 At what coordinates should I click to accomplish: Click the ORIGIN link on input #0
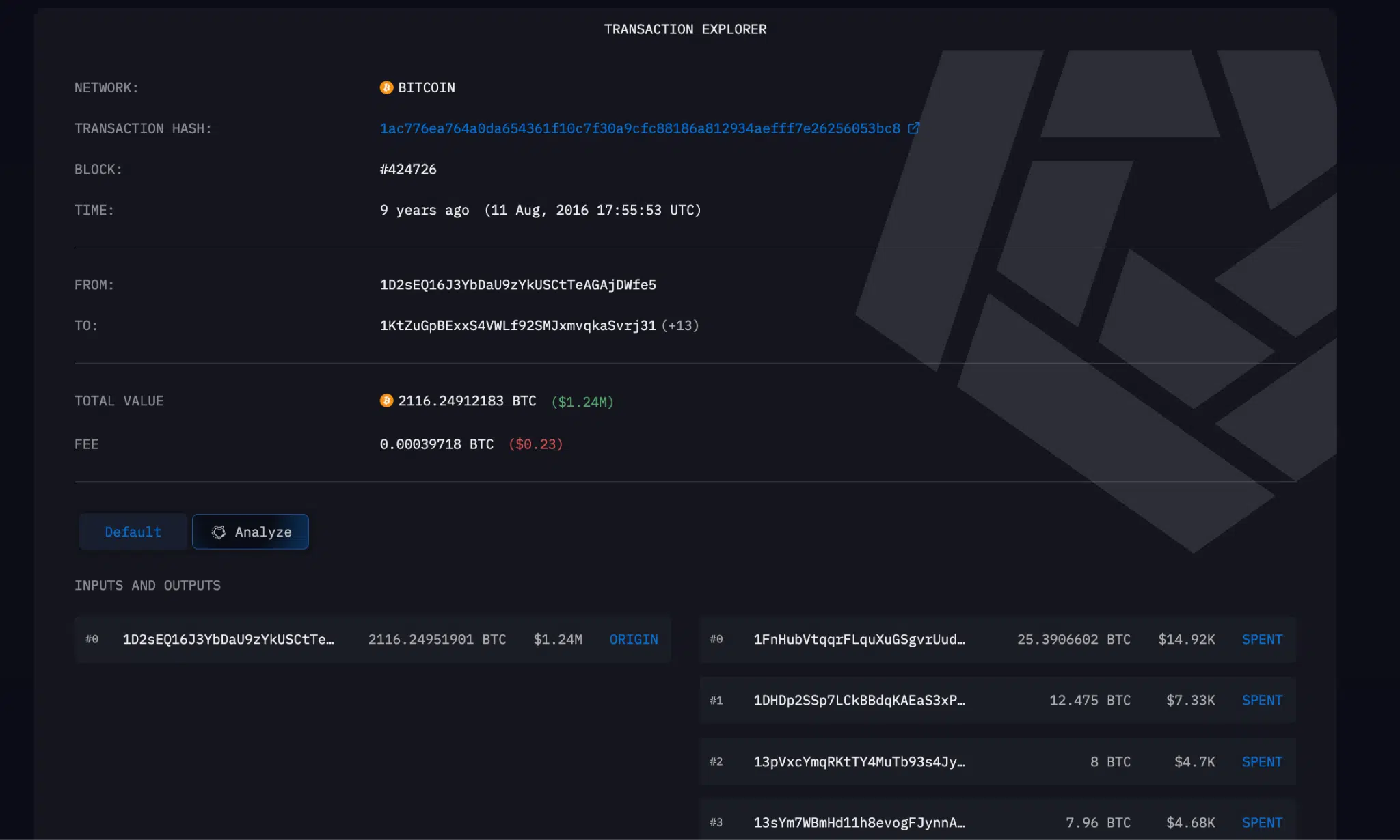point(634,639)
